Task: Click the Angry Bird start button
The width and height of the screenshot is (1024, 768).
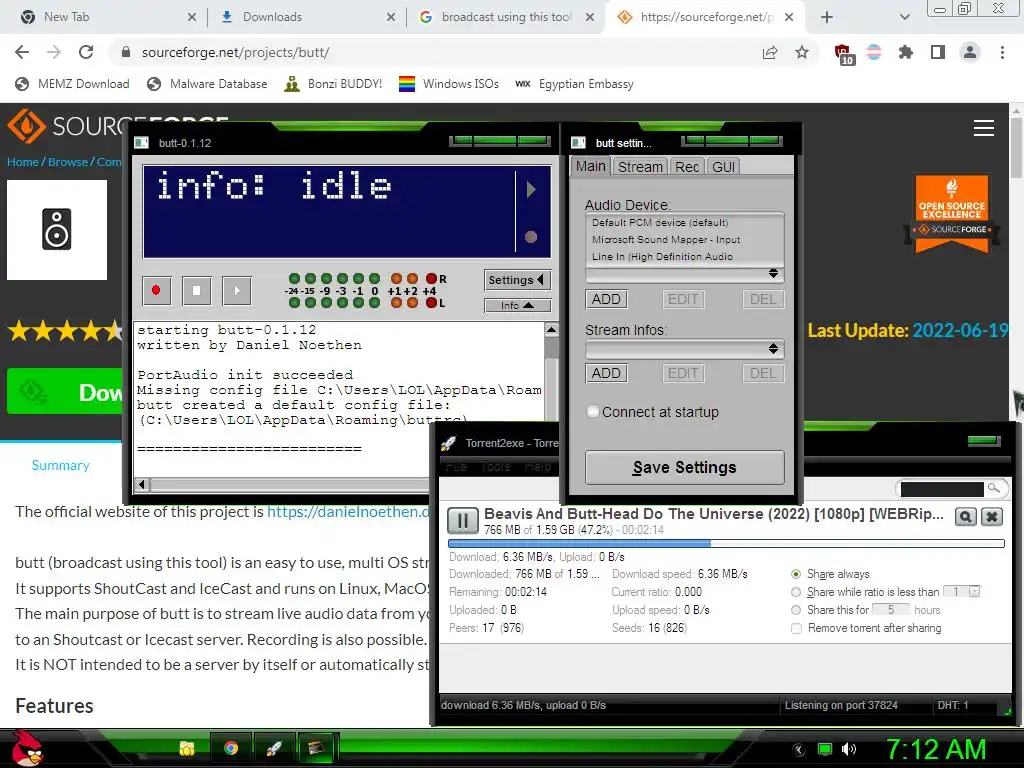Action: click(26, 748)
